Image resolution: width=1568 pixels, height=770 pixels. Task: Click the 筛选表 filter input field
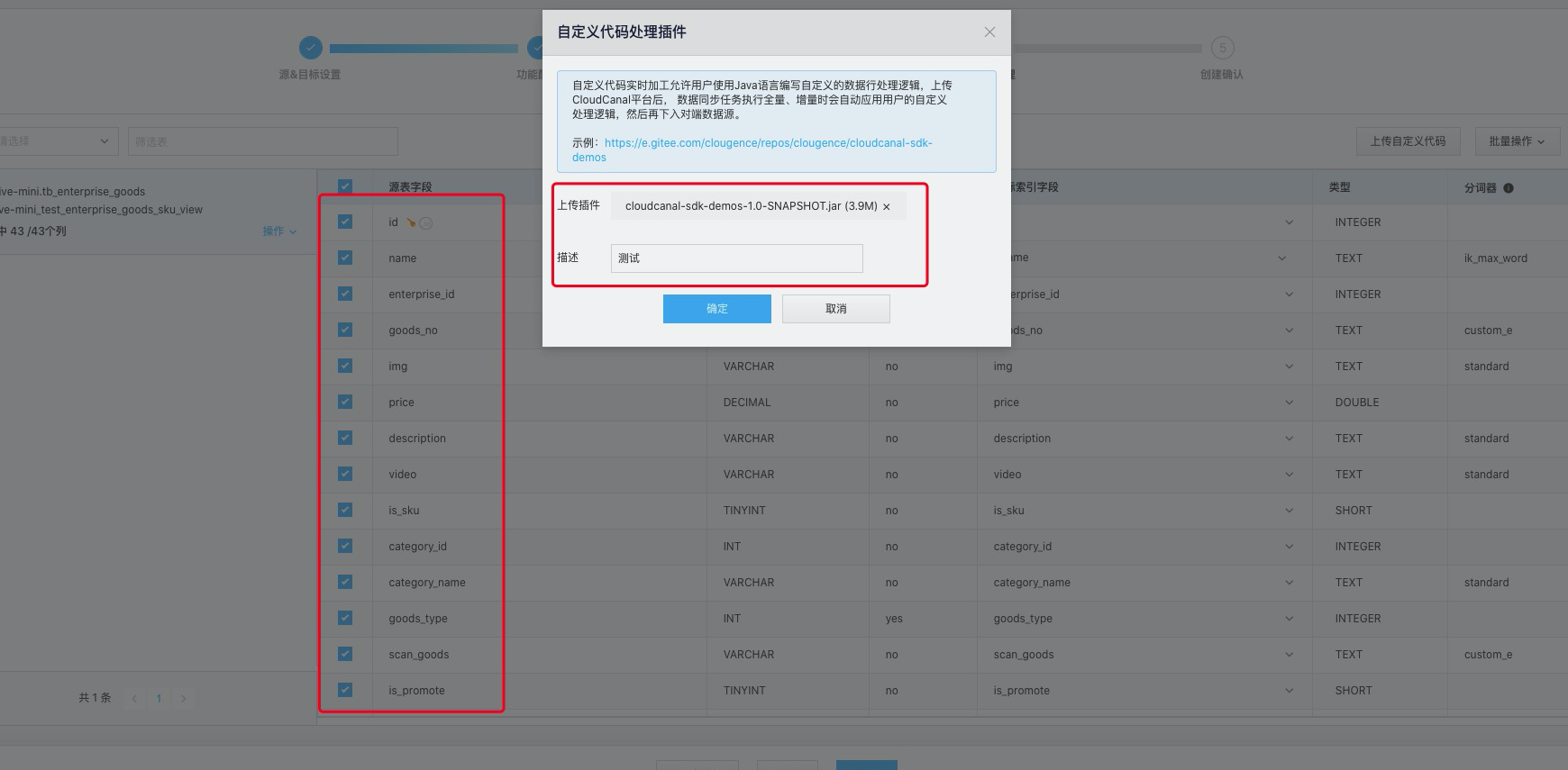click(263, 141)
